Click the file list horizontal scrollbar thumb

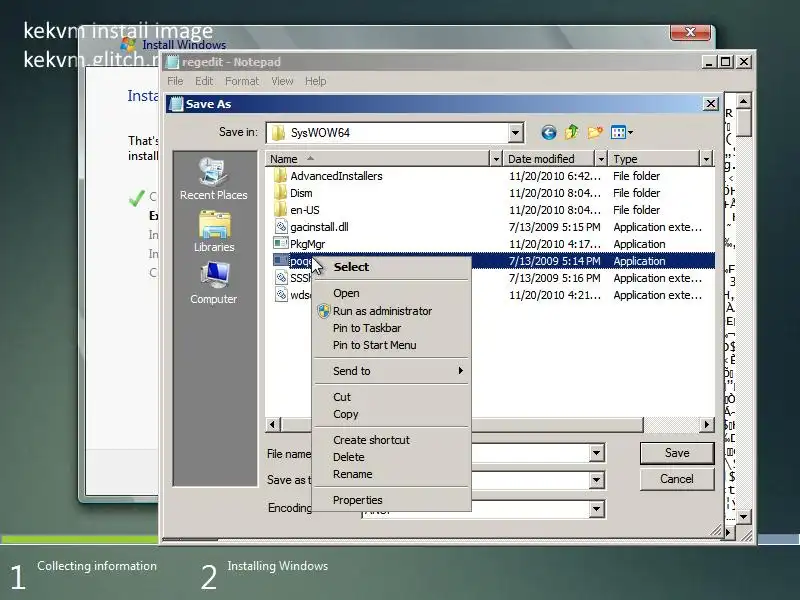pos(462,424)
